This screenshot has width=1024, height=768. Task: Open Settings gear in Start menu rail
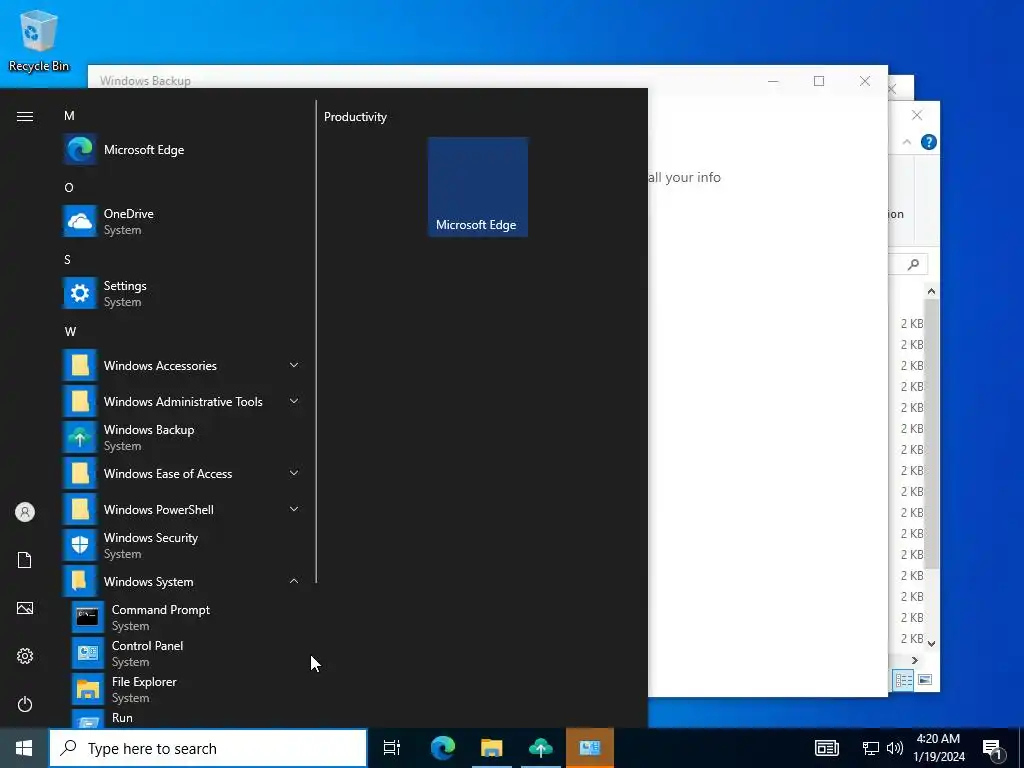point(25,656)
